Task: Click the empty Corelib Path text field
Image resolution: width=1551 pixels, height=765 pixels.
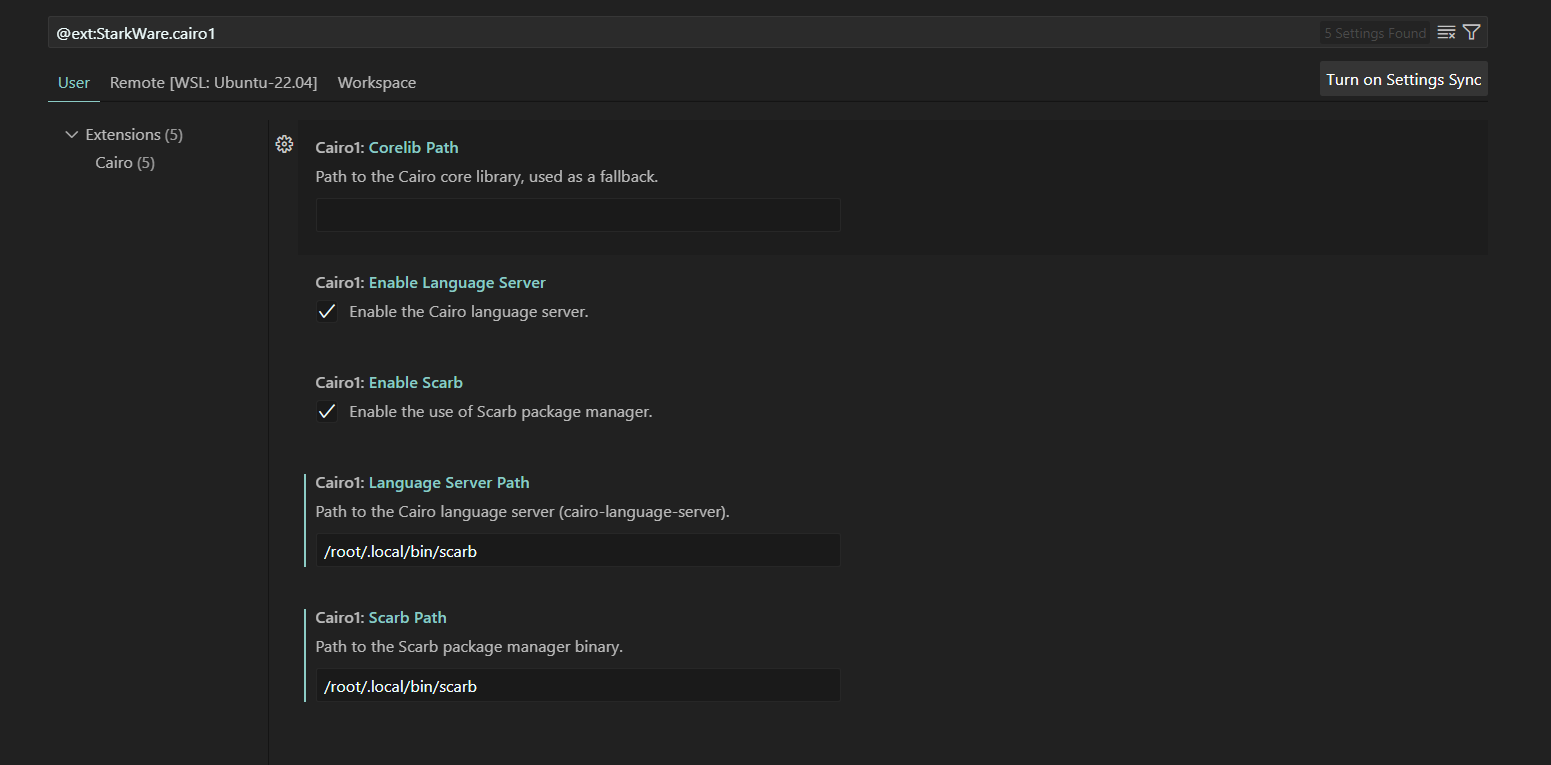Action: [578, 215]
